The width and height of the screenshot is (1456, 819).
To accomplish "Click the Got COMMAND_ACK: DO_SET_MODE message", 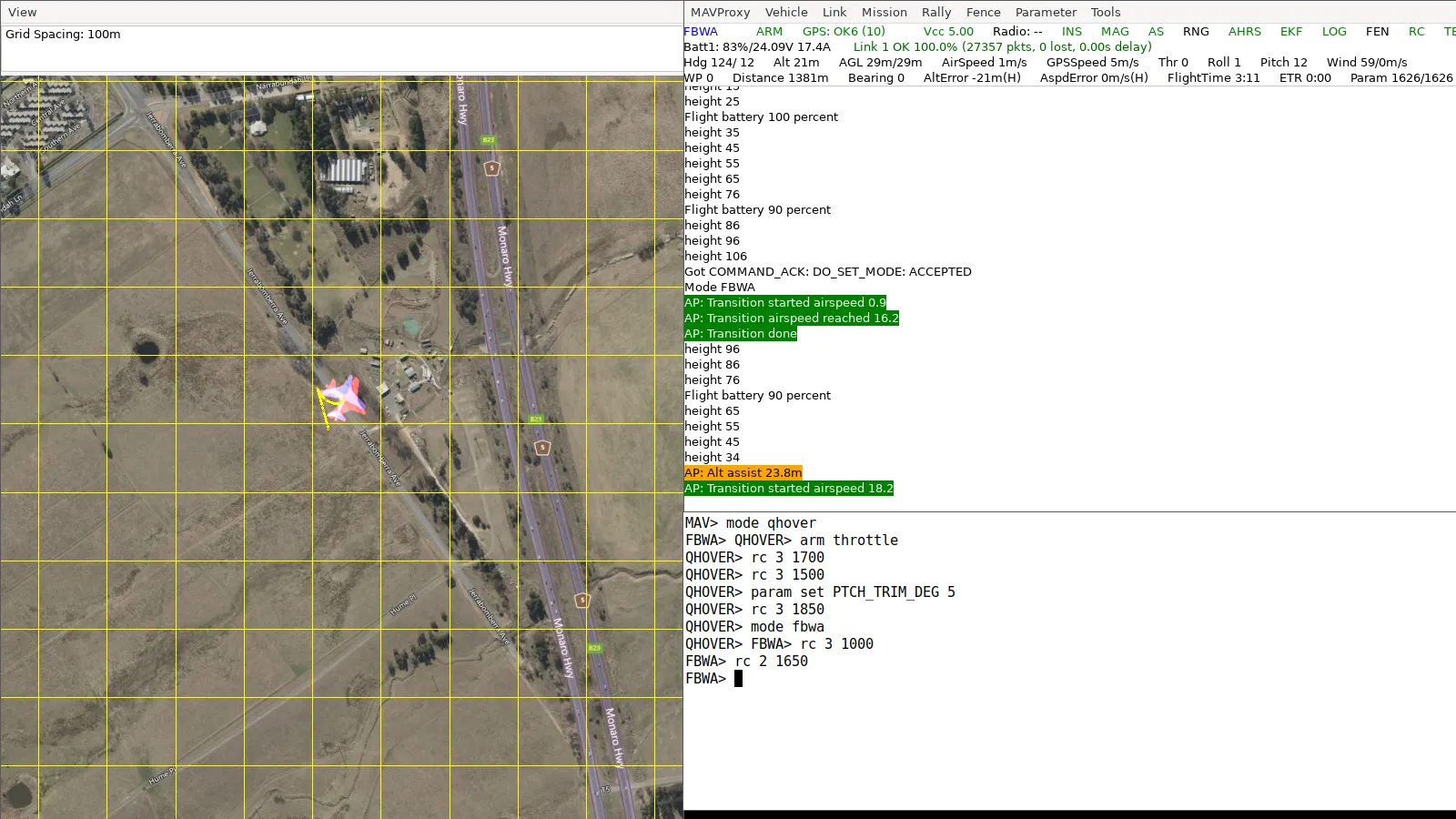I will [828, 271].
